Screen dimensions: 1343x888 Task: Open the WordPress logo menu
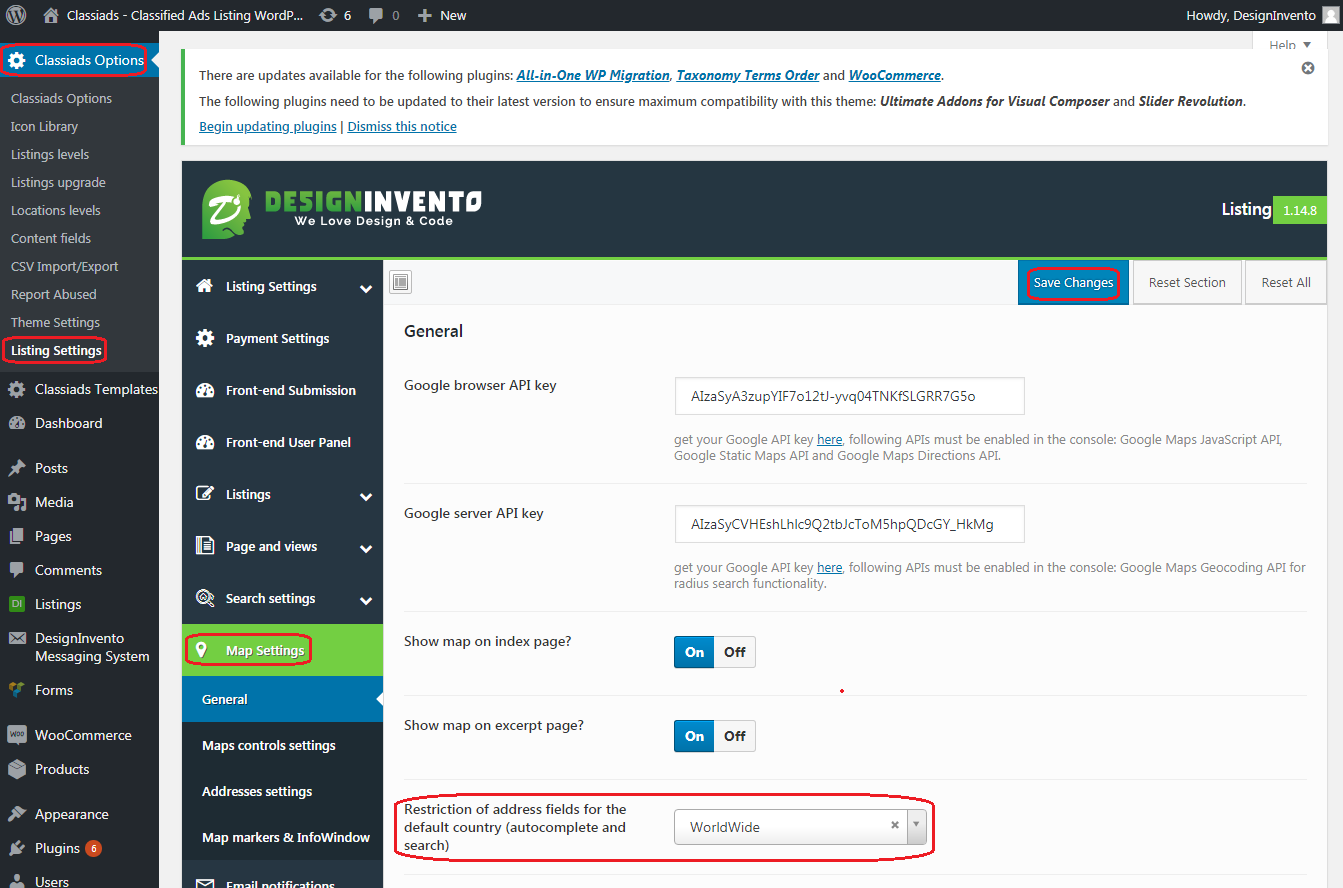point(16,15)
